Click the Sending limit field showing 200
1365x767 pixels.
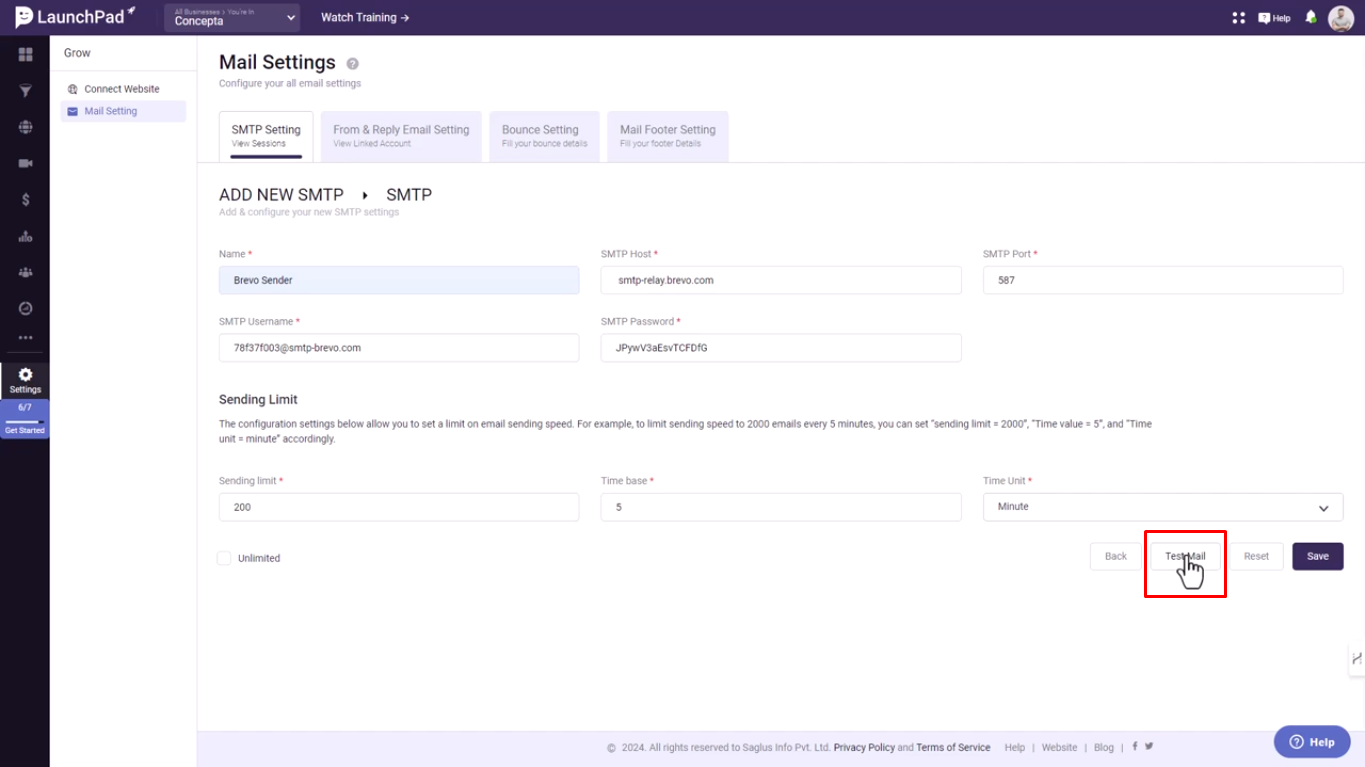click(x=399, y=507)
